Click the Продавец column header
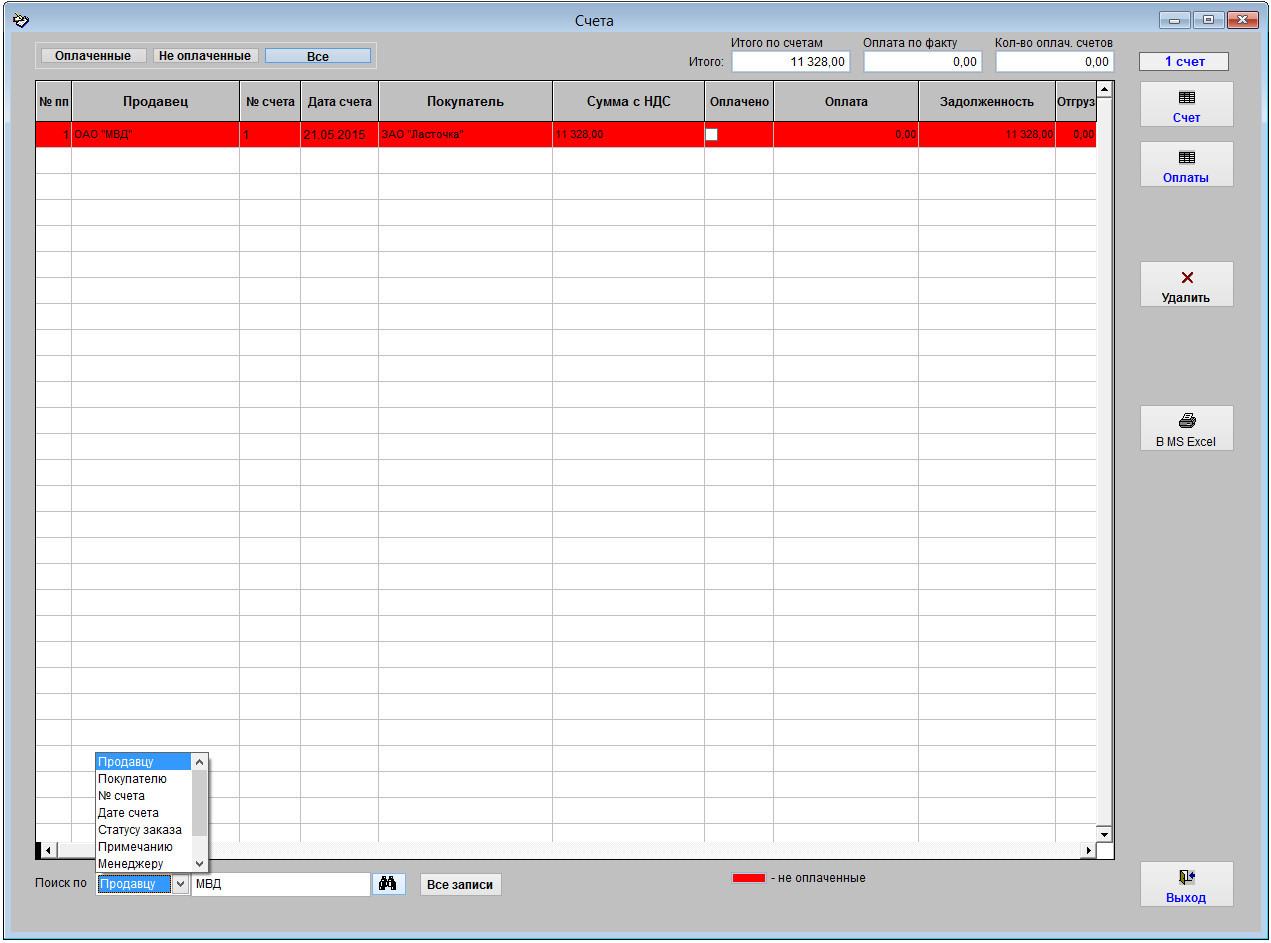This screenshot has height=943, width=1271. pyautogui.click(x=156, y=101)
